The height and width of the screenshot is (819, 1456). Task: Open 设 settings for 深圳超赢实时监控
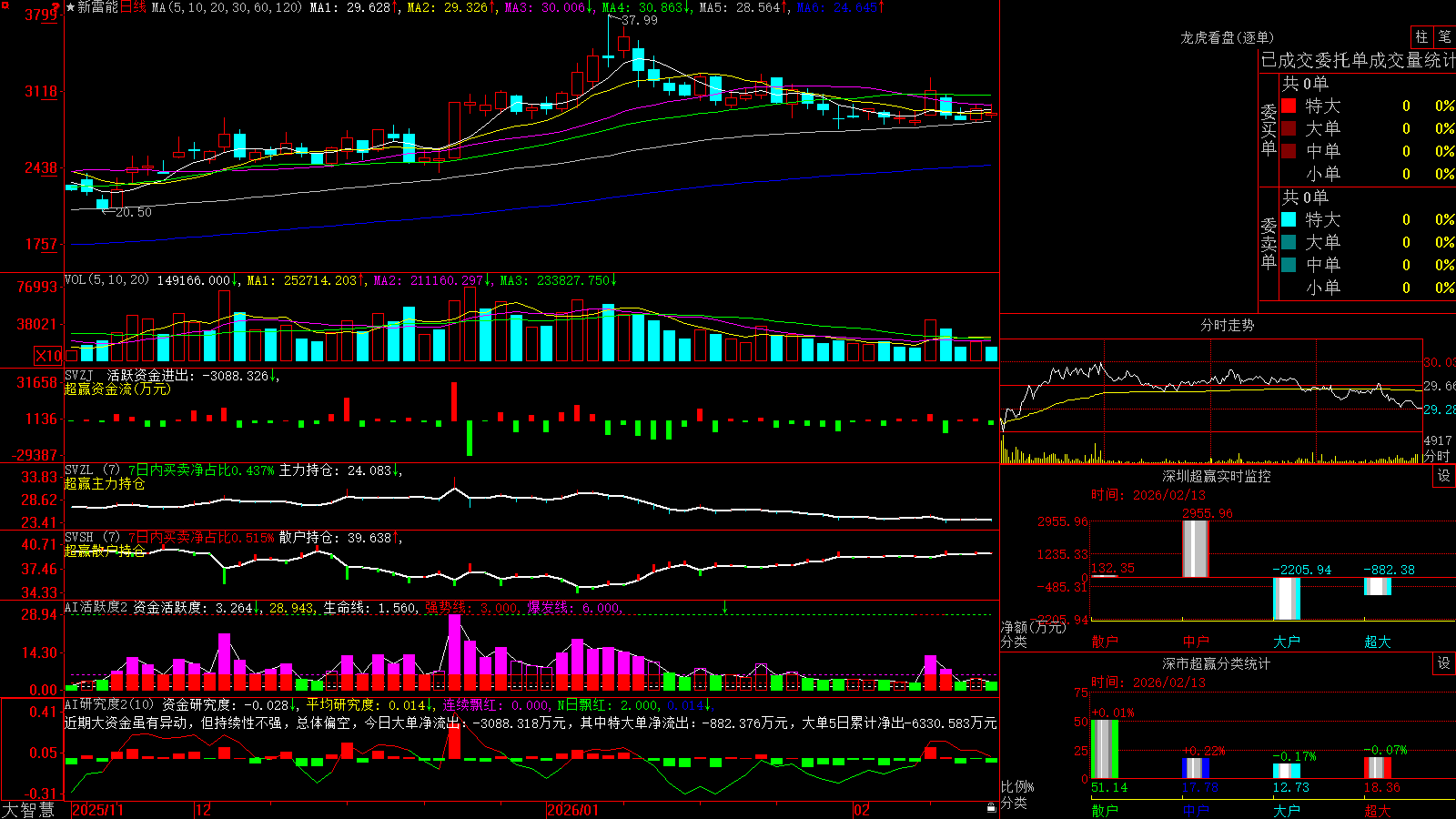[1444, 476]
